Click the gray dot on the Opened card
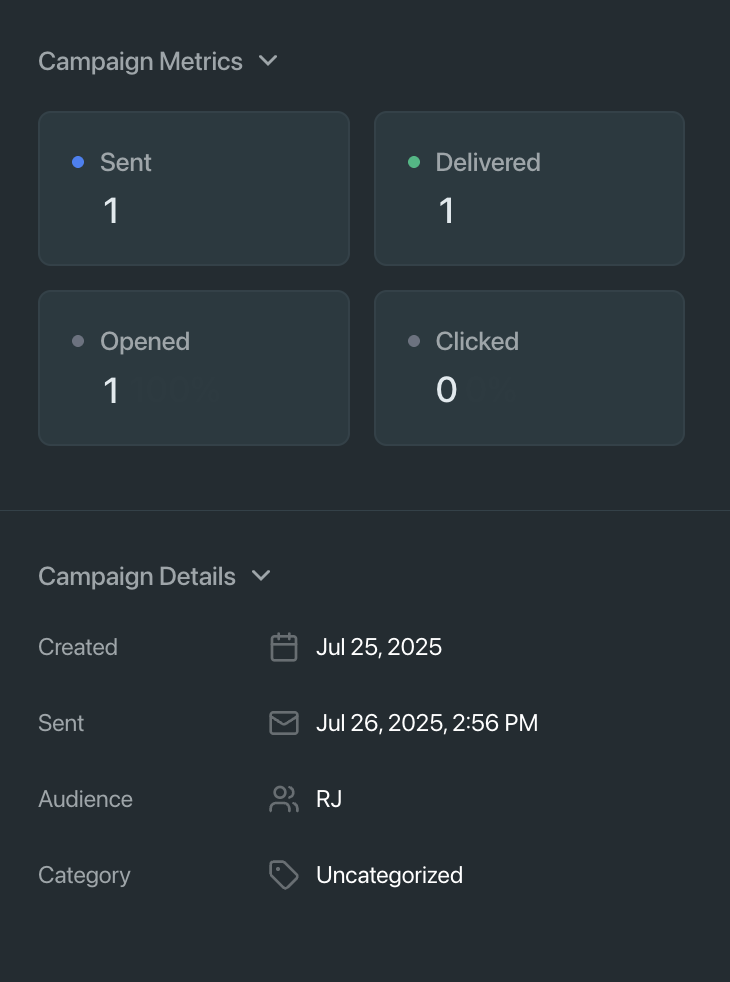Viewport: 730px width, 982px height. pos(79,341)
